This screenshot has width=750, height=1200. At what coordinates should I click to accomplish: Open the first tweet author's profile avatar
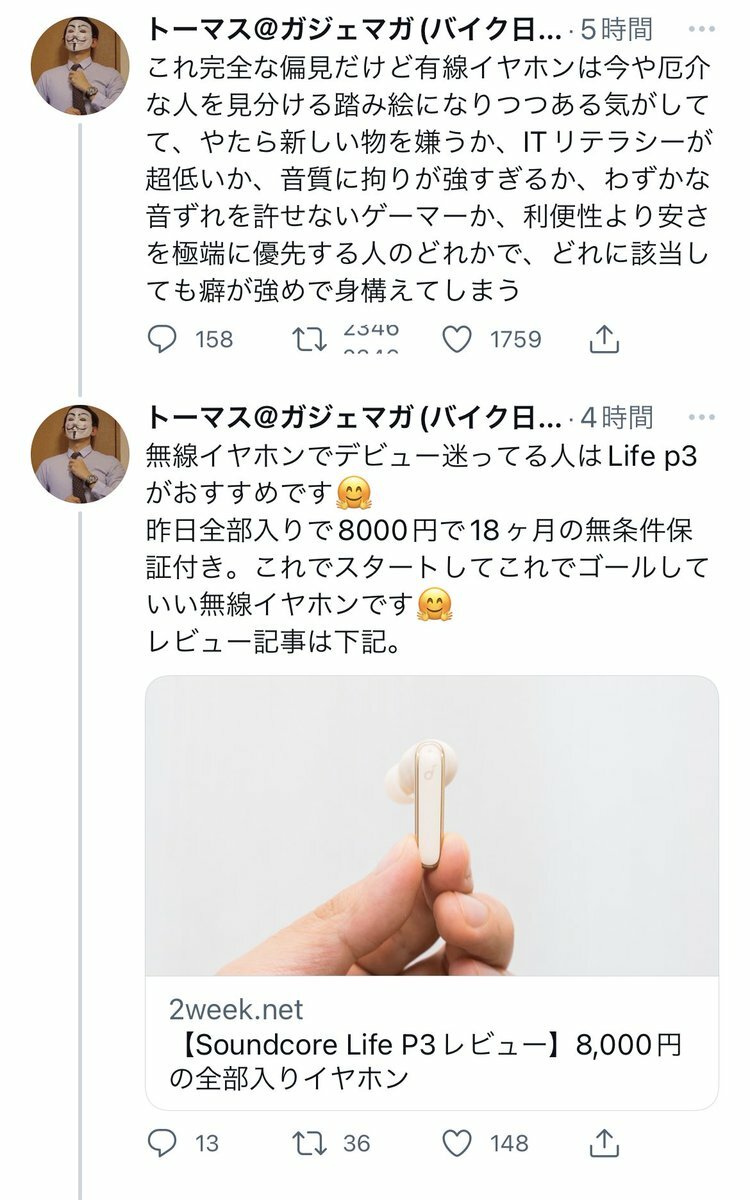tap(79, 65)
